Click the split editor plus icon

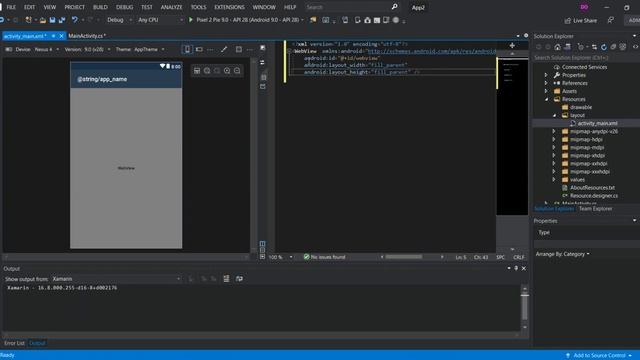tap(512, 45)
